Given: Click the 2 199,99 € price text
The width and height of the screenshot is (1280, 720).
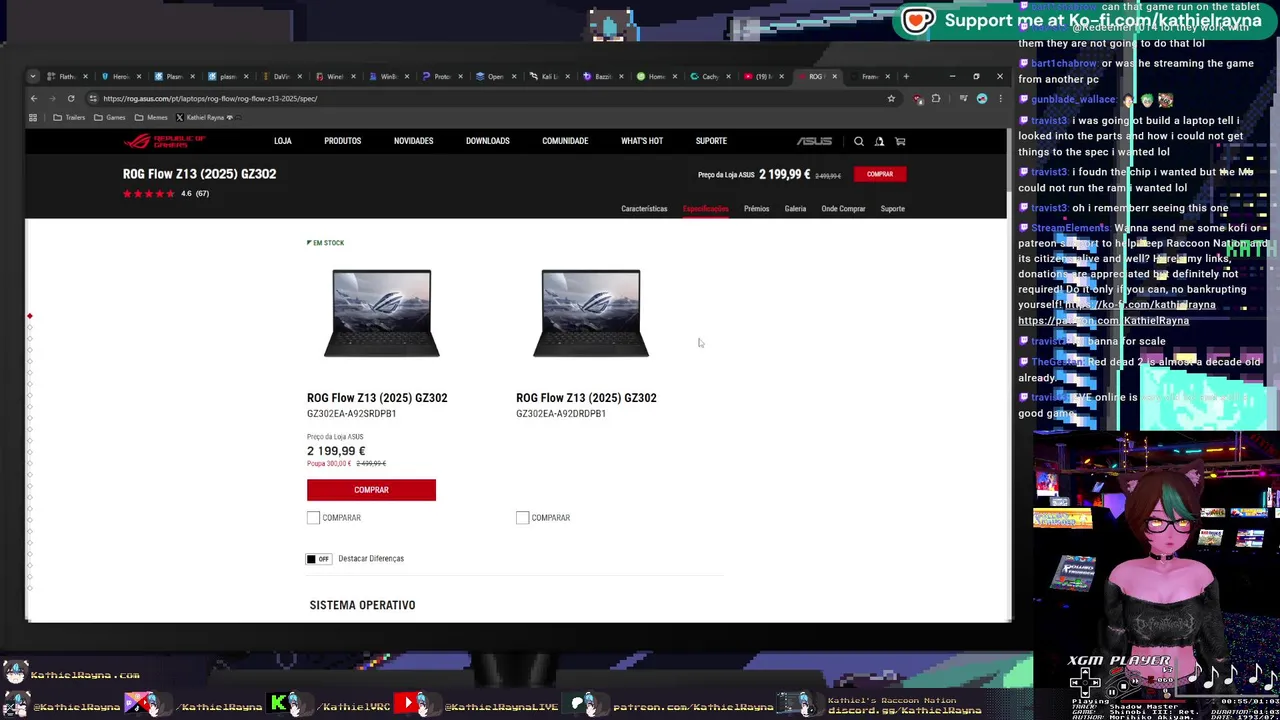Looking at the screenshot, I should coord(336,451).
